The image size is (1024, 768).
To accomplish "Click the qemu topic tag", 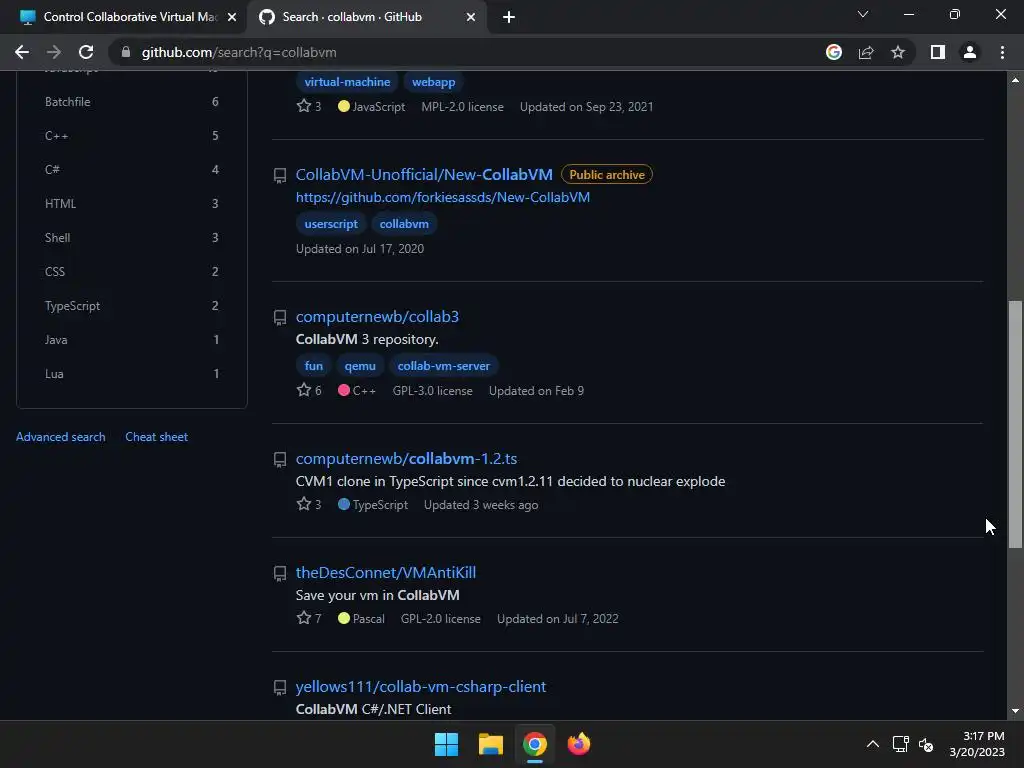I will [360, 366].
